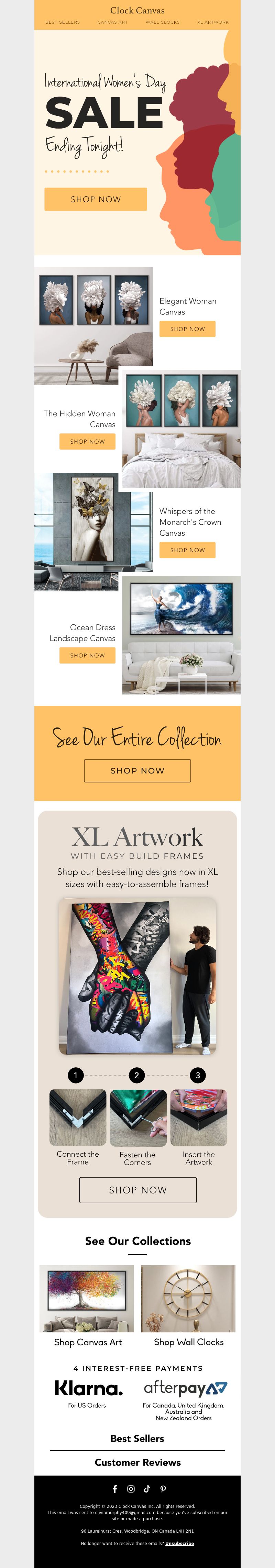Open Customer Reviews heading link
The image size is (275, 1568).
click(x=137, y=1462)
